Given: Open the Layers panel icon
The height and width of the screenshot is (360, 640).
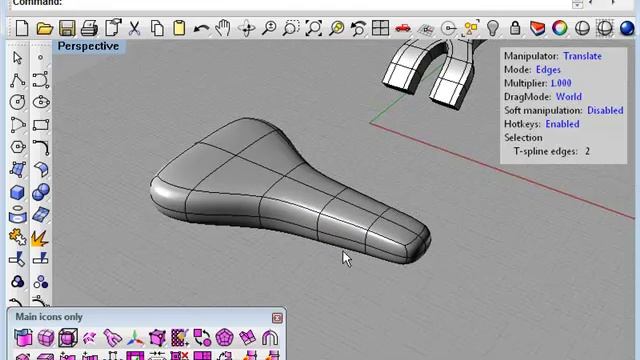Looking at the screenshot, I should tap(537, 29).
